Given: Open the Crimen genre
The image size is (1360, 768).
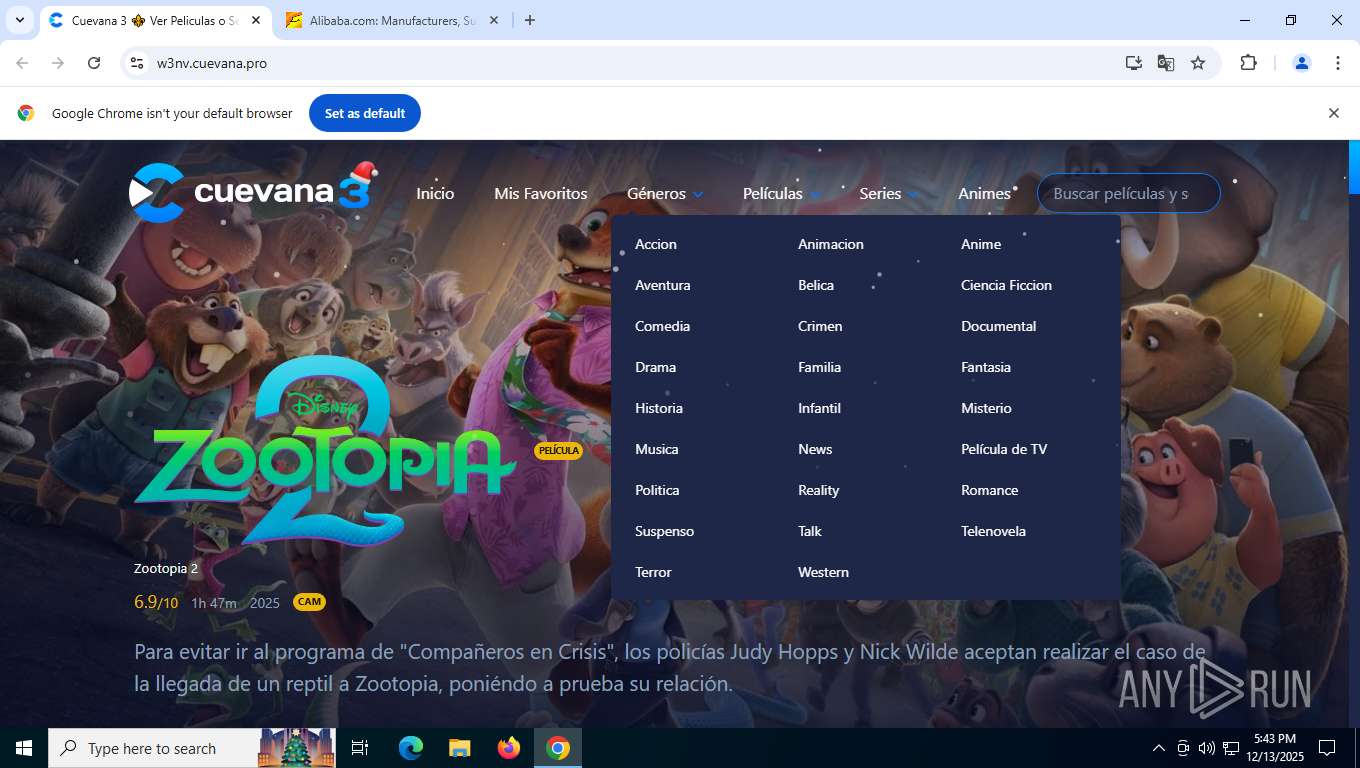Looking at the screenshot, I should [x=820, y=326].
